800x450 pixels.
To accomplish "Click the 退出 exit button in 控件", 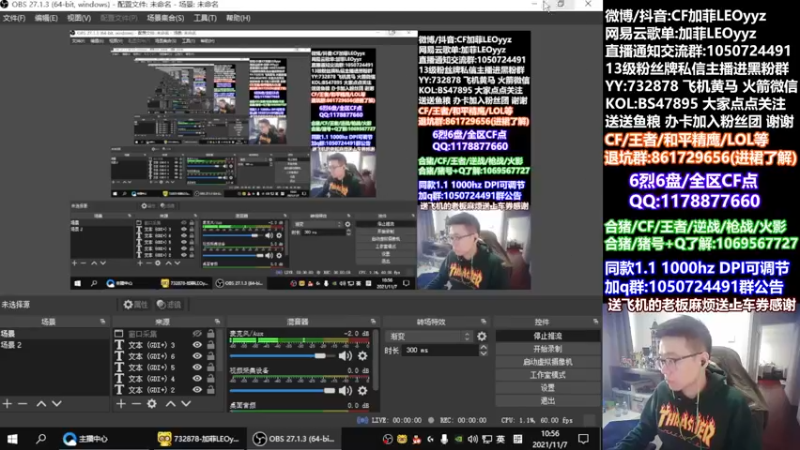I will point(547,401).
